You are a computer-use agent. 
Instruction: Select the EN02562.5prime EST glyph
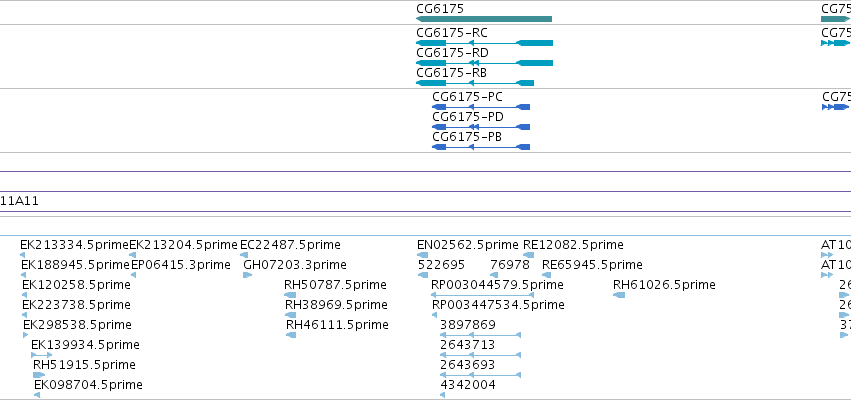[422, 255]
